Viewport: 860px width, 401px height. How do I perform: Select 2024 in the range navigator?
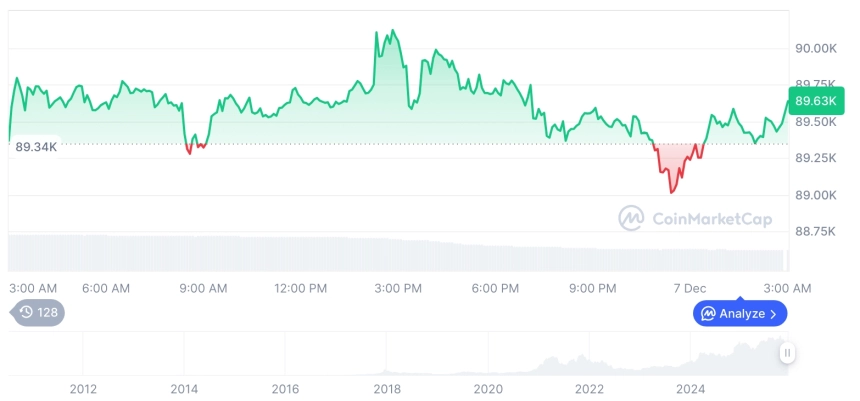coord(690,388)
